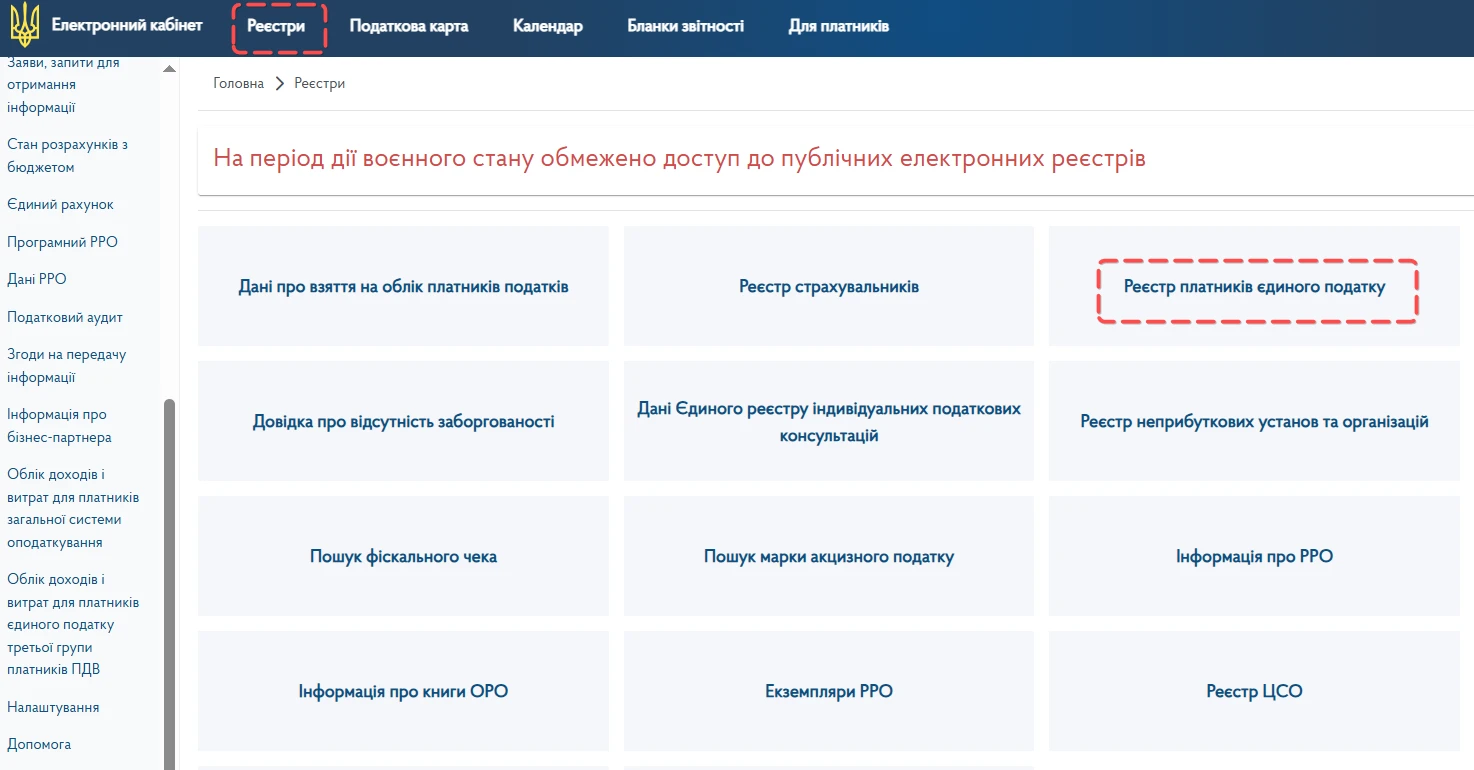Click the sidebar scroll-up arrow
The image size is (1474, 770).
click(x=169, y=69)
